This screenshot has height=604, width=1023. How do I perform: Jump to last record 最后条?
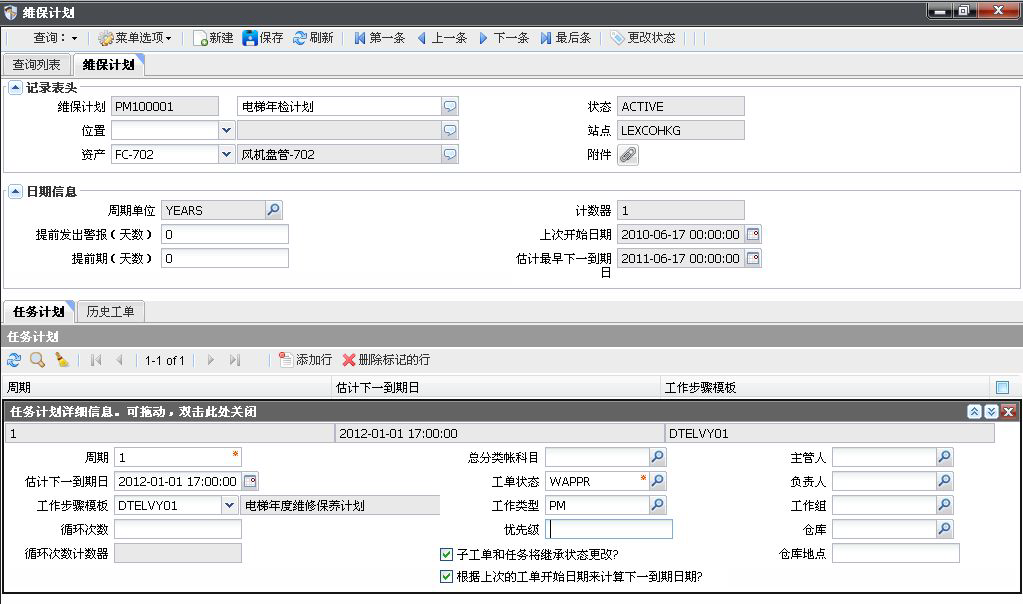(x=565, y=38)
